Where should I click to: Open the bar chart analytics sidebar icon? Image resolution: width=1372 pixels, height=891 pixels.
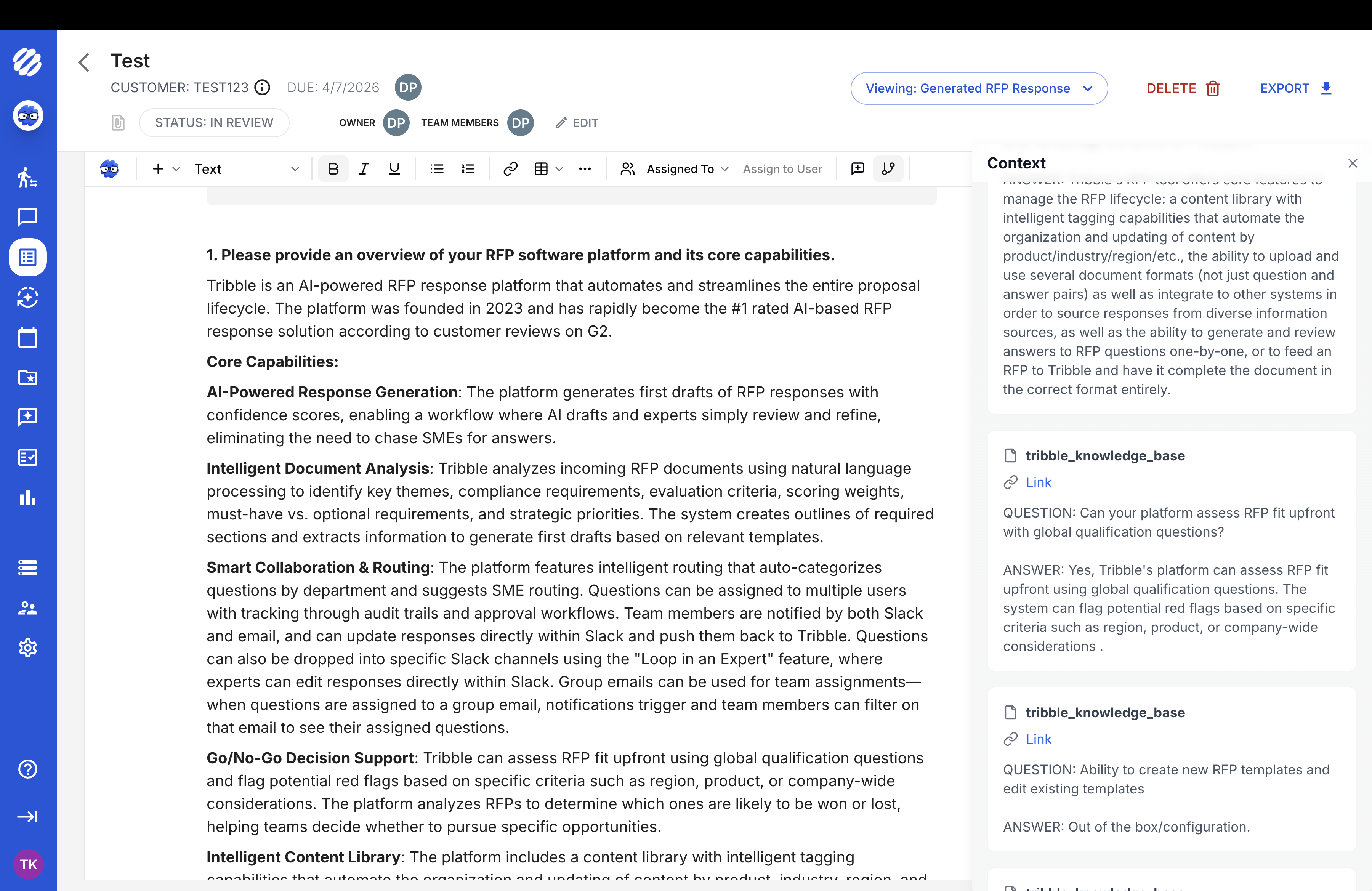pyautogui.click(x=28, y=497)
